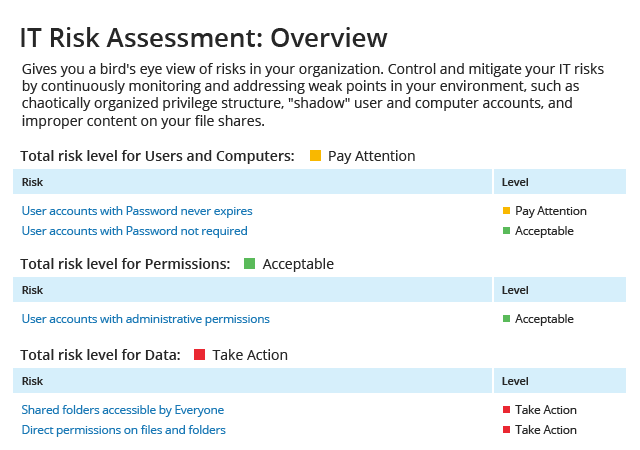
Task: Click 'Total risk level for Data' heading
Action: click(x=100, y=355)
